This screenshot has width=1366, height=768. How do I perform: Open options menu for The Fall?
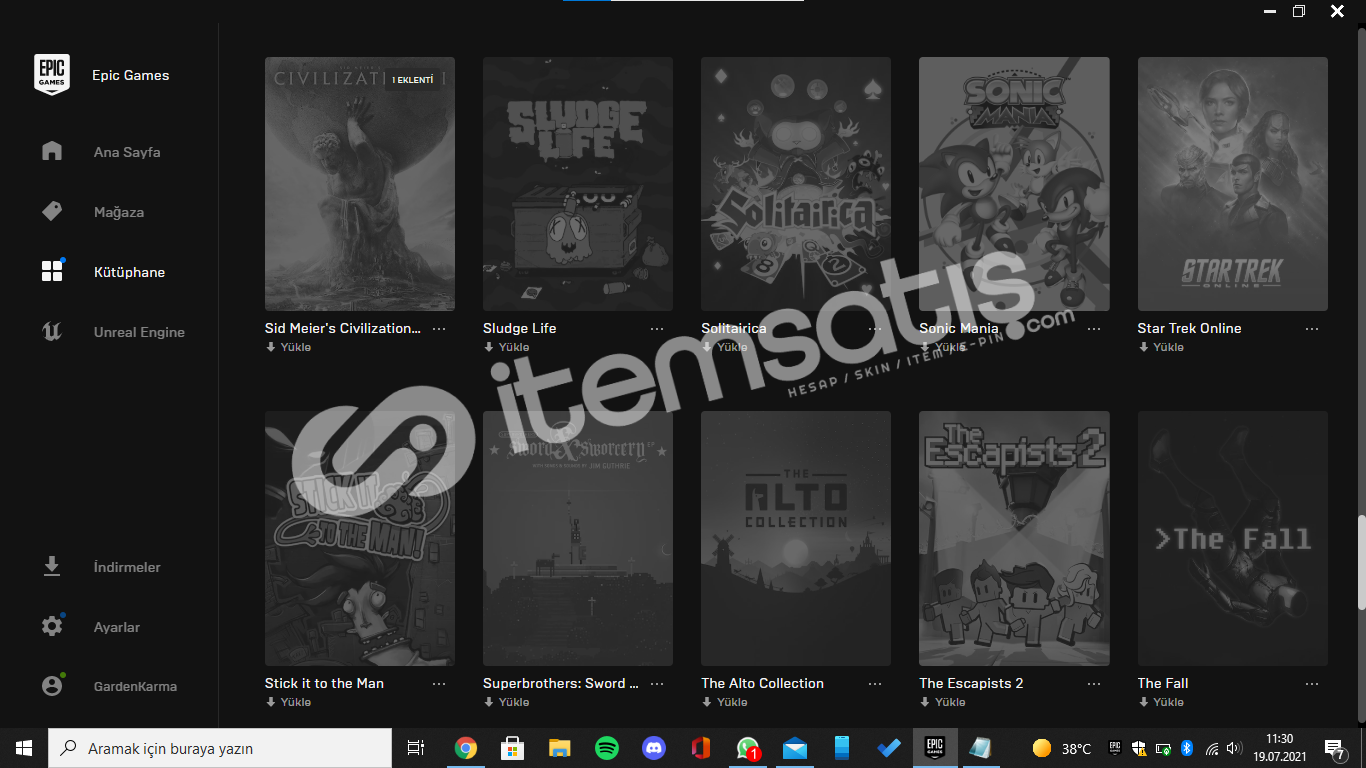[1312, 684]
